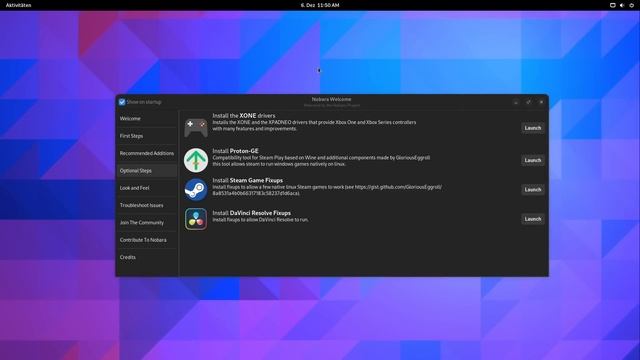640x360 pixels.
Task: Click the Proton-GE green arrow icon
Action: [196, 160]
